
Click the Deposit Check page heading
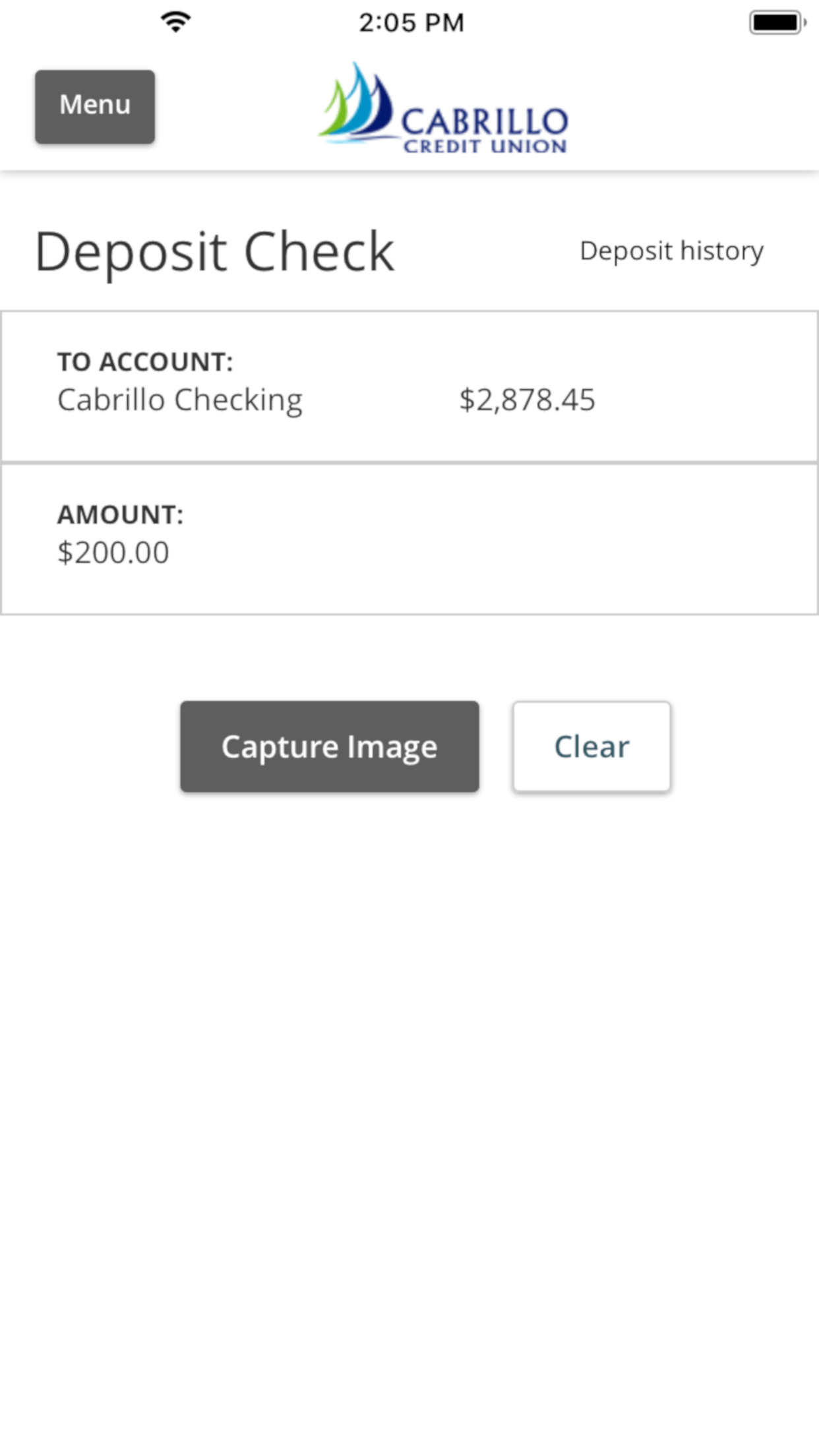(x=214, y=252)
